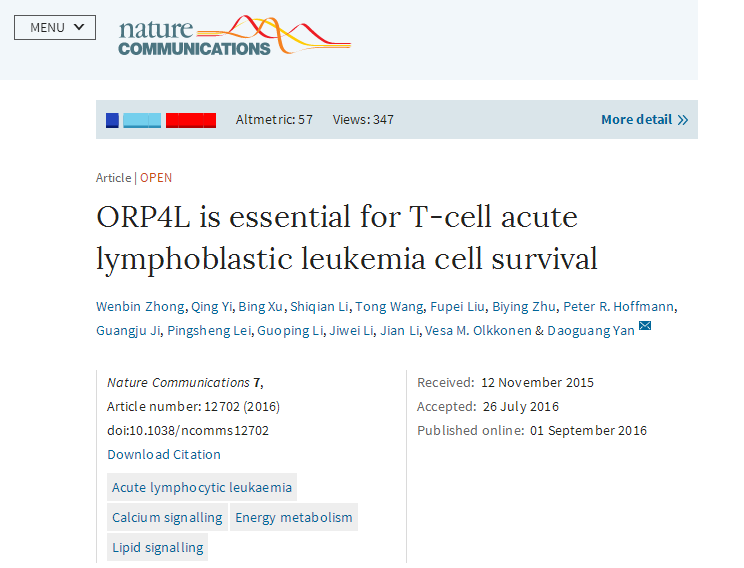Click the dark blue Altmetric swatch

pyautogui.click(x=112, y=120)
